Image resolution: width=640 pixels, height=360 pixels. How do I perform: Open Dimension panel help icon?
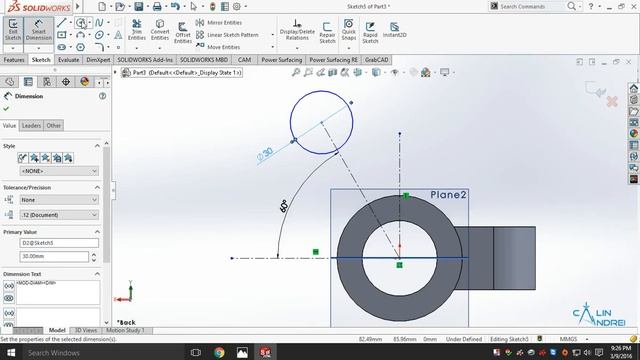coord(102,96)
